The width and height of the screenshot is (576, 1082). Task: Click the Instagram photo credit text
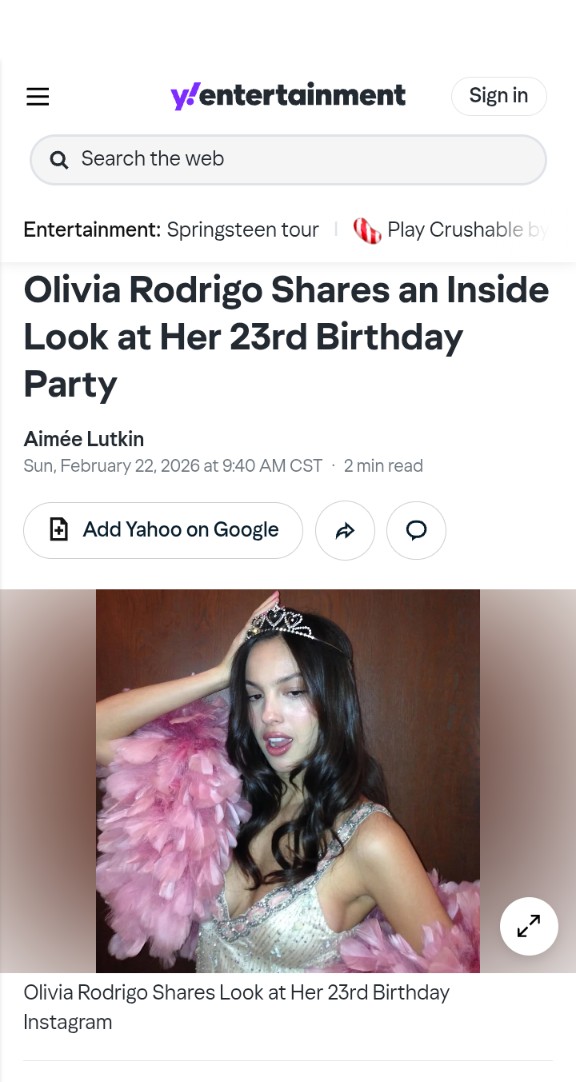tap(68, 1022)
